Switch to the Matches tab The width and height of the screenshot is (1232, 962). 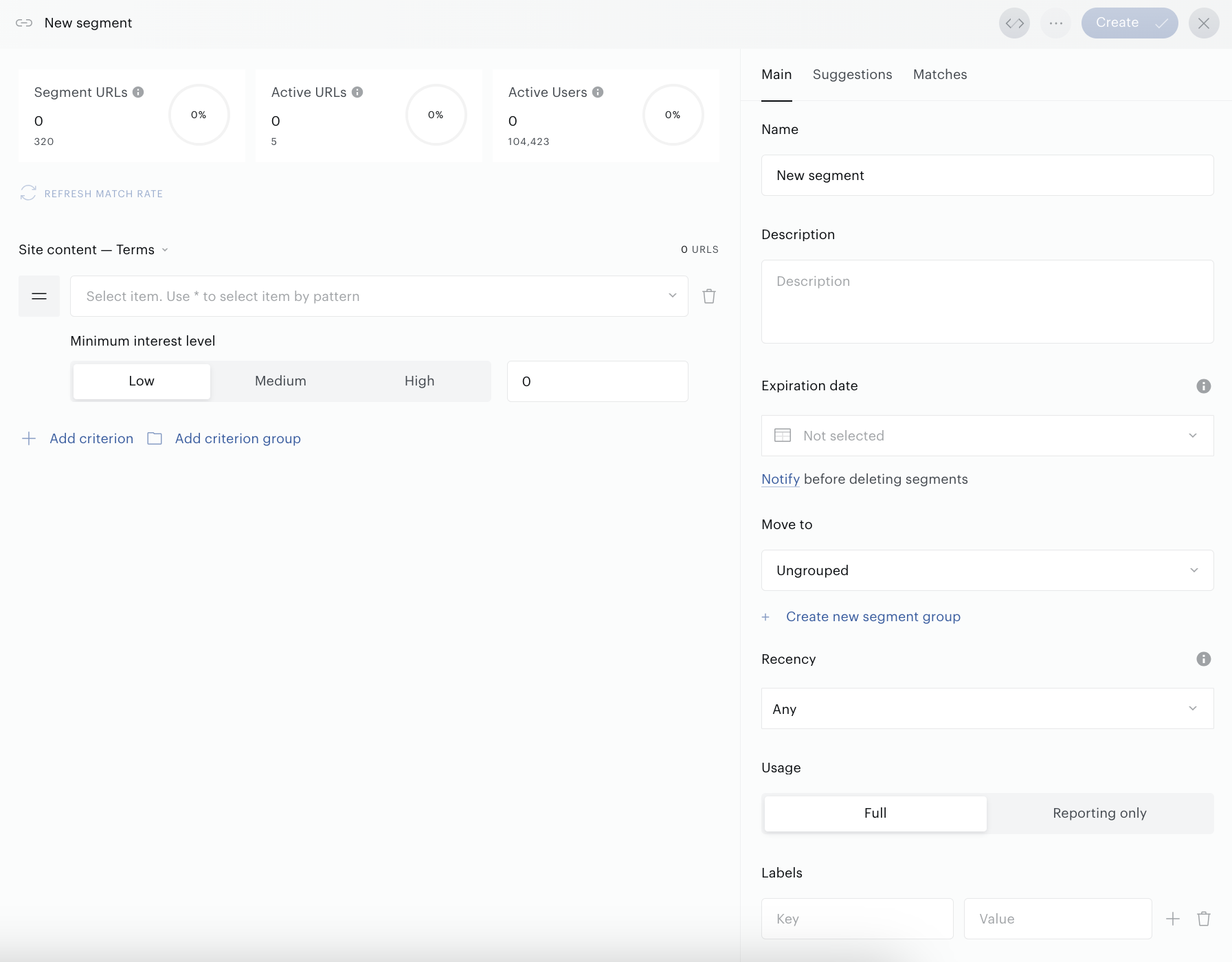tap(940, 75)
